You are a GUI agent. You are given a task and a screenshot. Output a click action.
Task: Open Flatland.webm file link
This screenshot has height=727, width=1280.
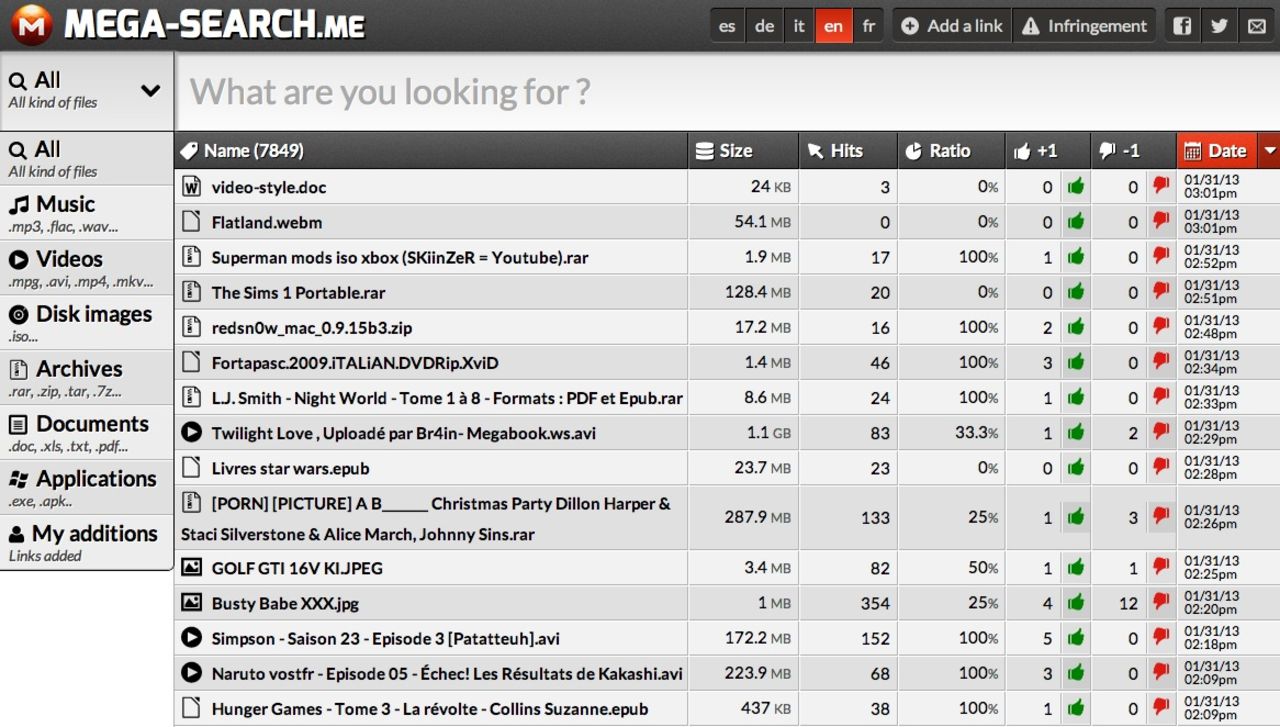tap(266, 222)
